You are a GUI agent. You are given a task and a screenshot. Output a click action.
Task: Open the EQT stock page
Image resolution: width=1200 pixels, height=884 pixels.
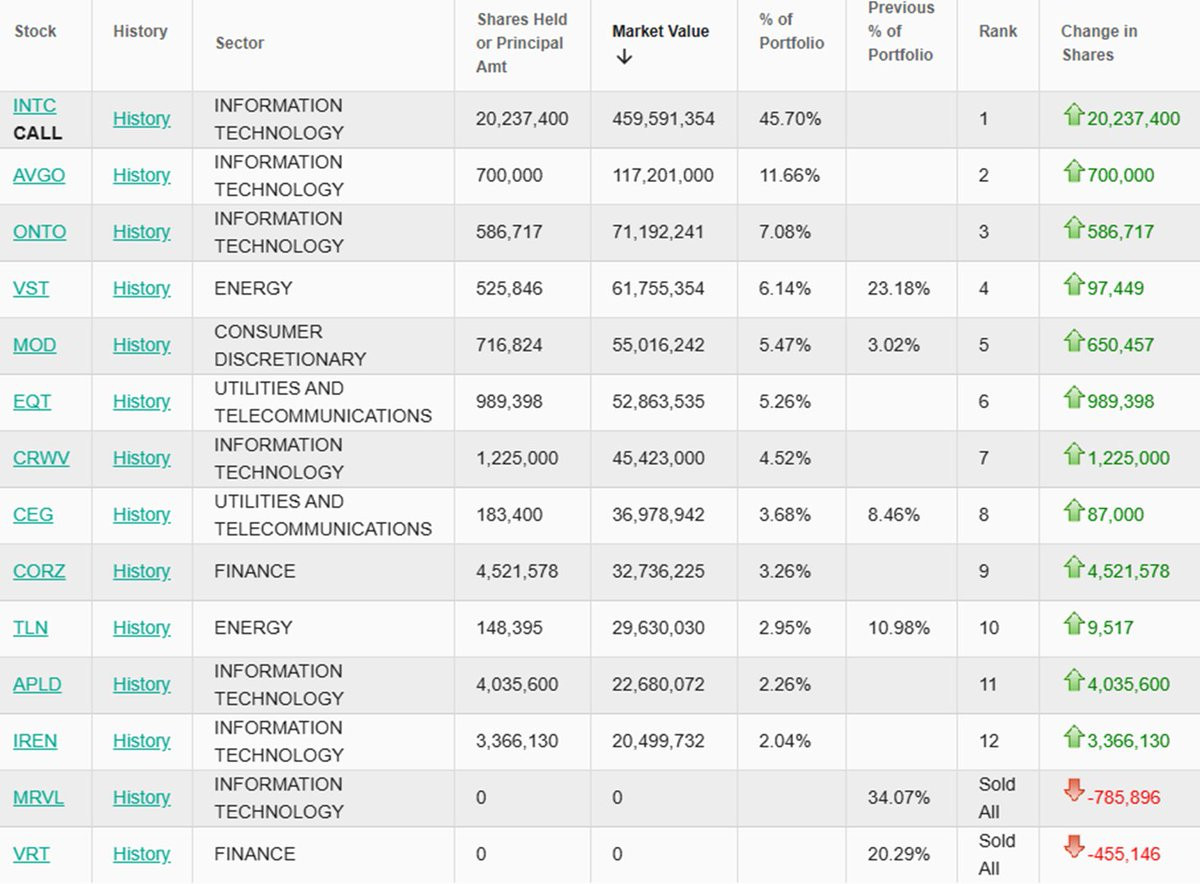pyautogui.click(x=32, y=401)
